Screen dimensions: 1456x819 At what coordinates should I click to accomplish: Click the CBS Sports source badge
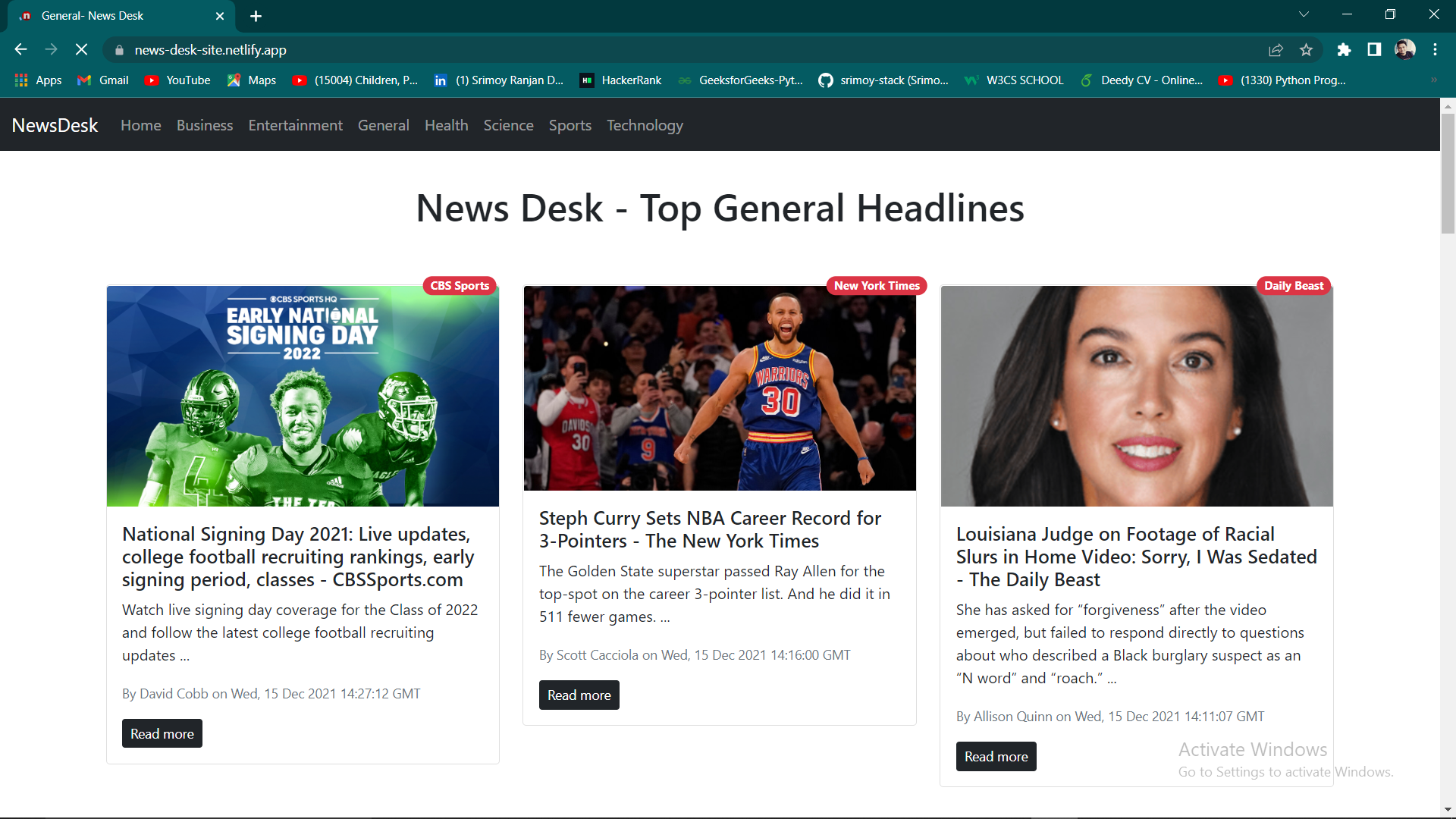tap(460, 286)
